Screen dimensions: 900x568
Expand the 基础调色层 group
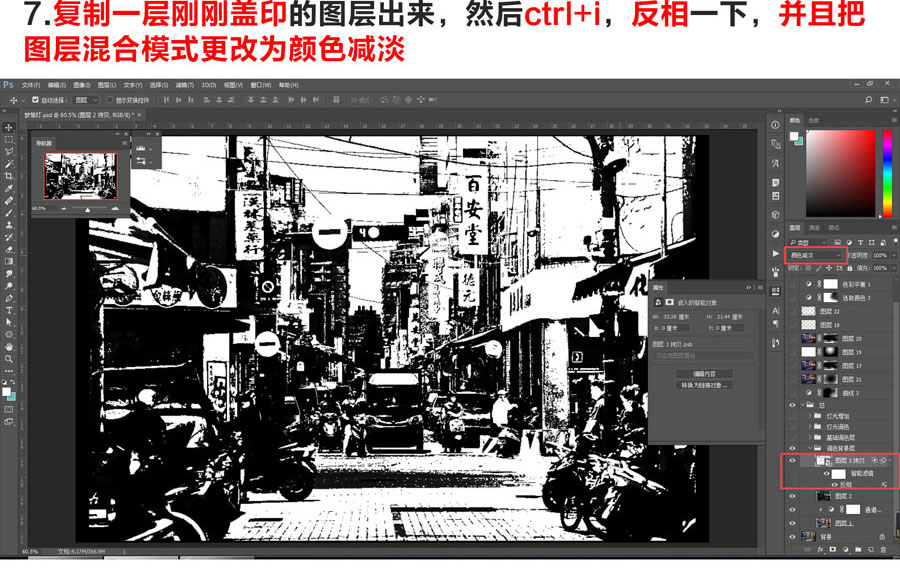pyautogui.click(x=810, y=438)
